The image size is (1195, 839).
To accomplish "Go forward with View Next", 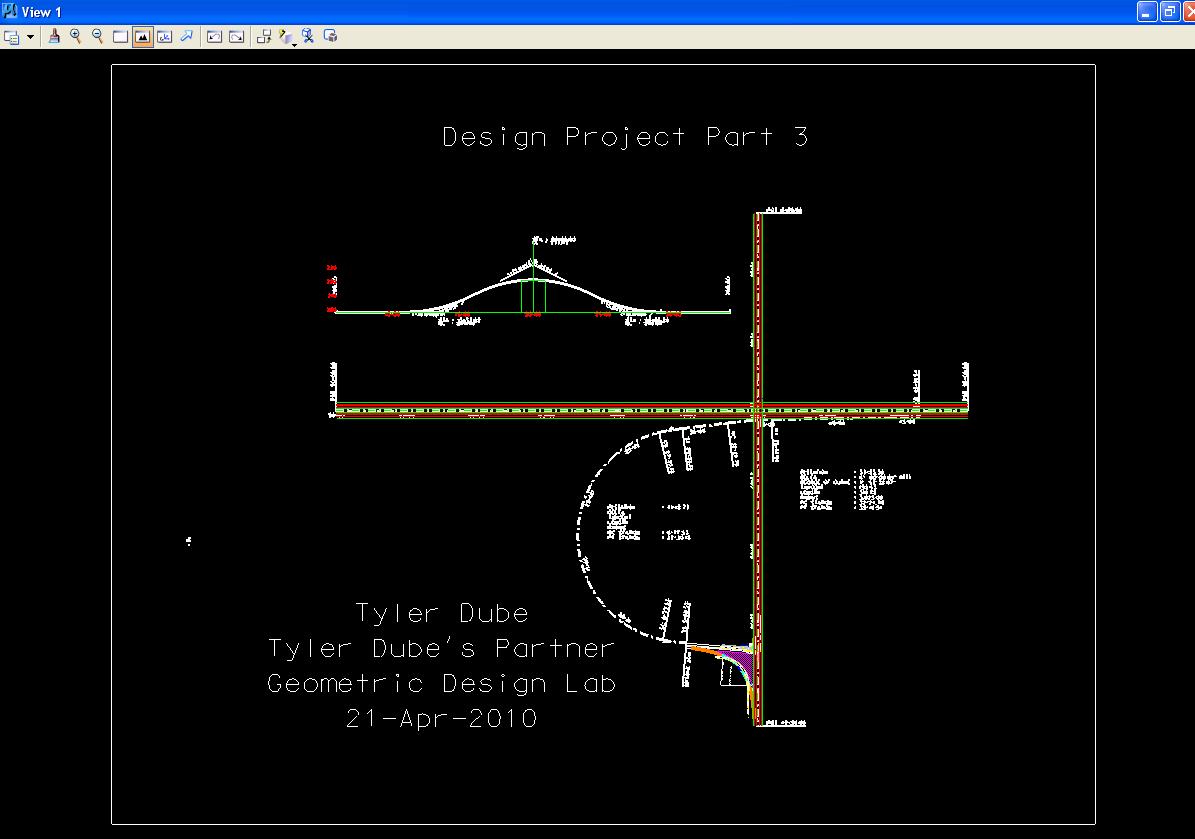I will pyautogui.click(x=236, y=37).
